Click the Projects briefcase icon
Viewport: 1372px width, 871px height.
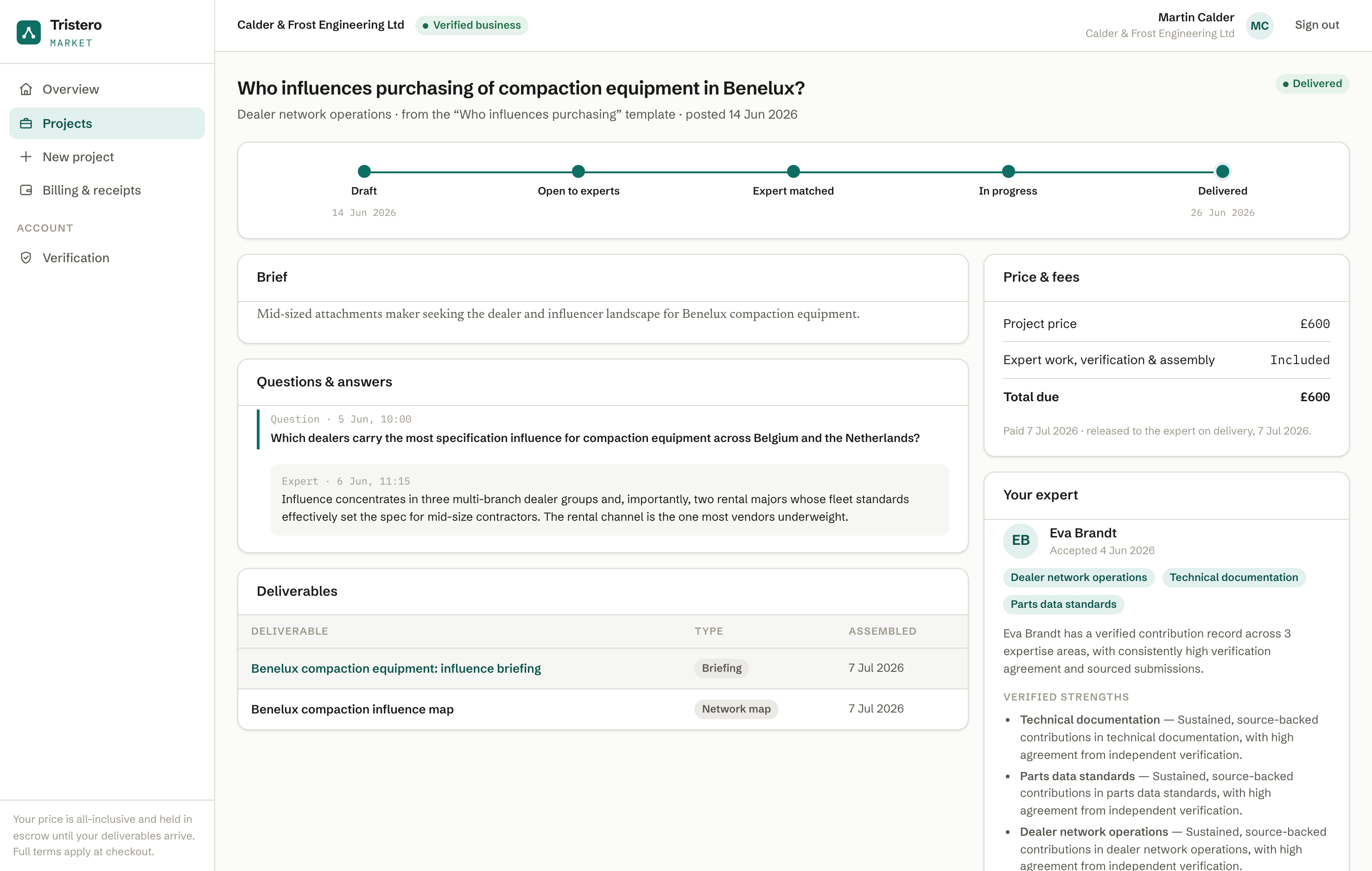click(x=25, y=124)
